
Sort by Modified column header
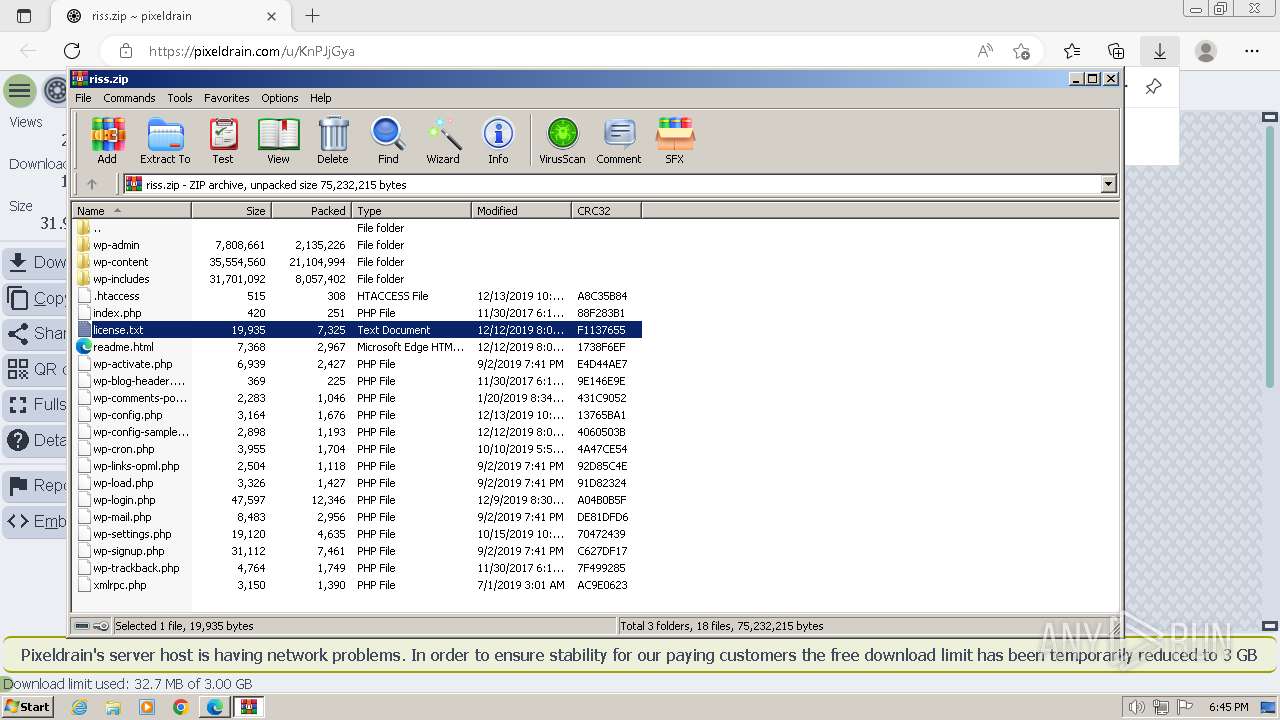click(x=521, y=210)
